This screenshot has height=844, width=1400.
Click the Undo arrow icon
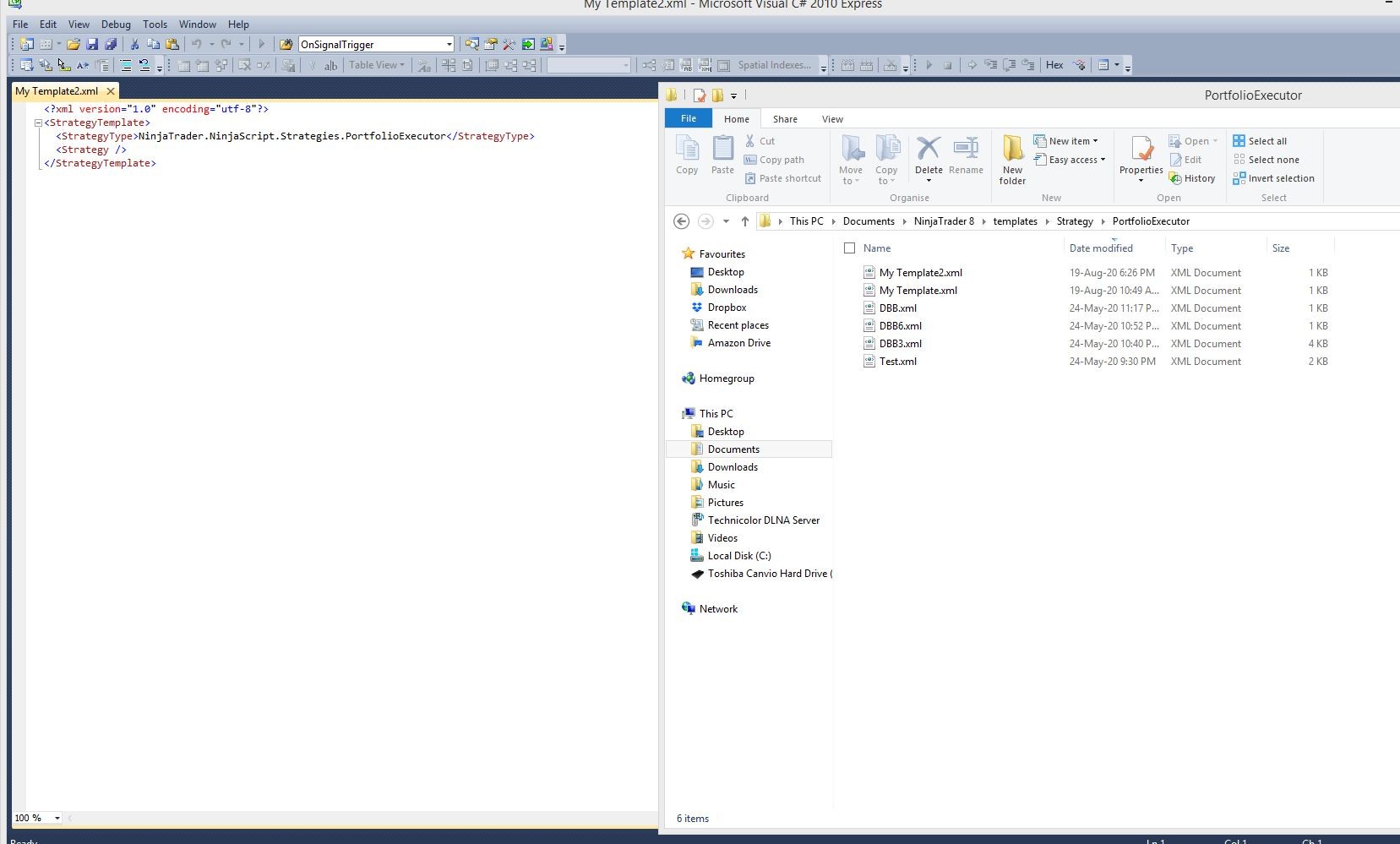coord(196,44)
